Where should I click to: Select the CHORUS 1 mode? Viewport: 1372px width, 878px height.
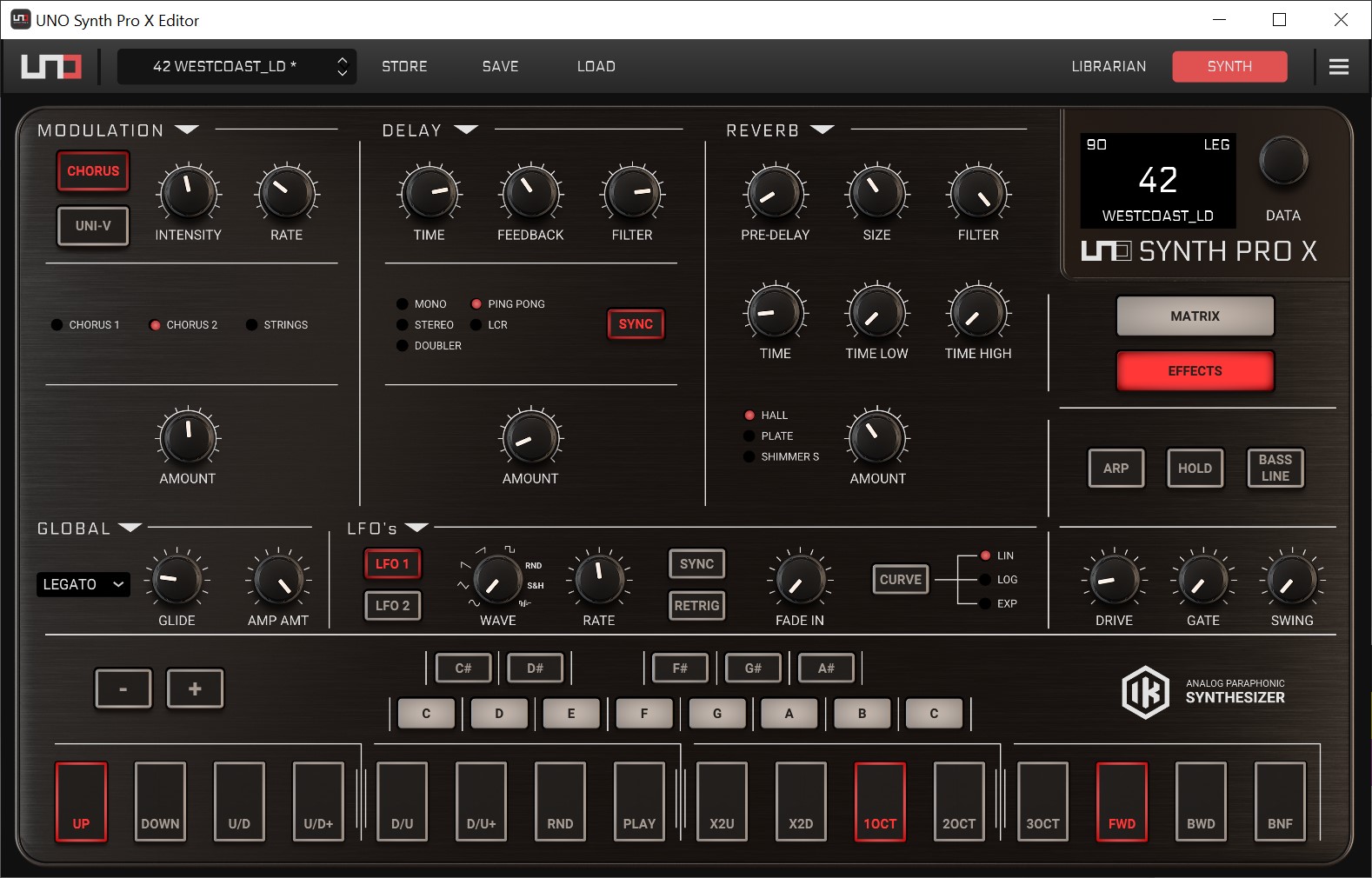[85, 325]
